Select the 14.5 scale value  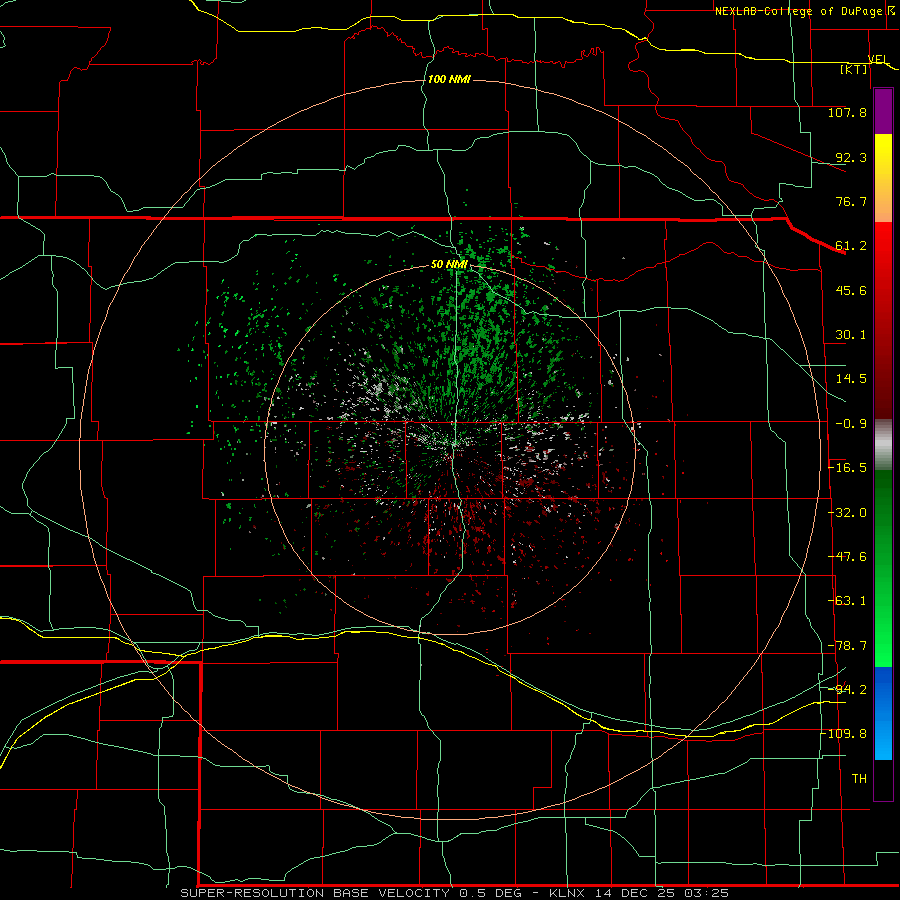(x=851, y=379)
